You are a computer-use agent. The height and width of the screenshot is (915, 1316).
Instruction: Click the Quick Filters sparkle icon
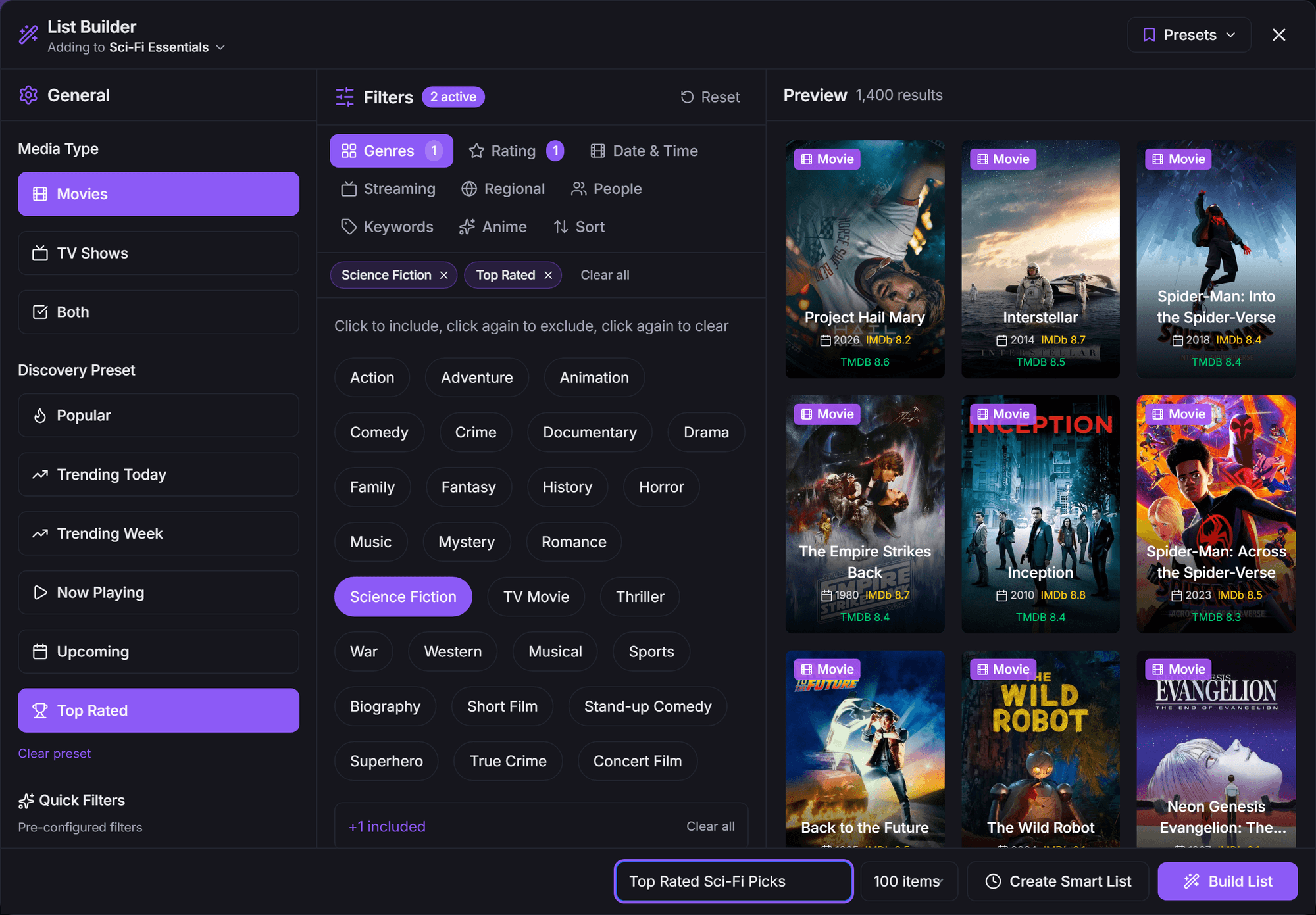(26, 801)
